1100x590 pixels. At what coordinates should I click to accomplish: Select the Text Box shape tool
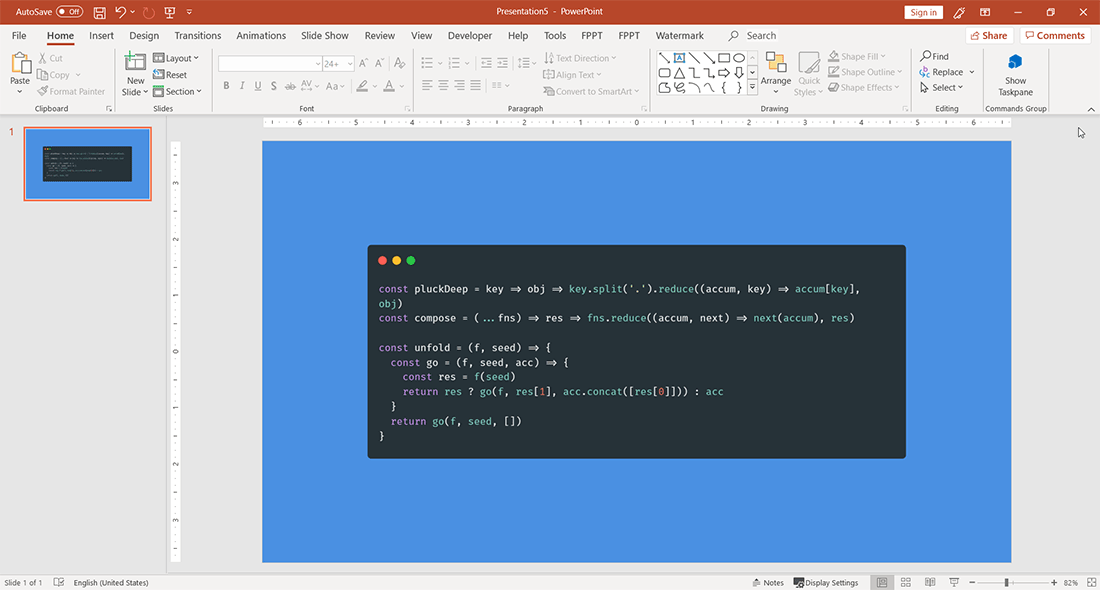(x=679, y=58)
